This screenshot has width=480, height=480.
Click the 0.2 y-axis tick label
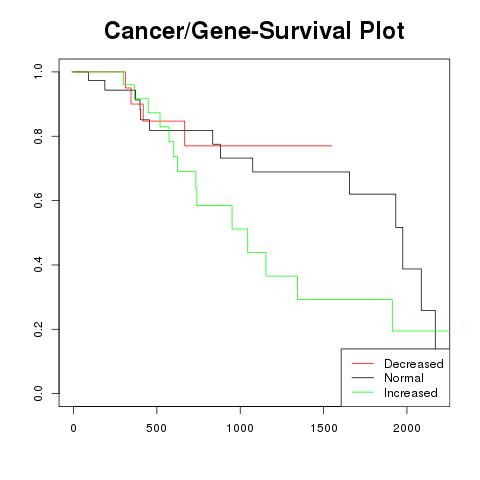[38, 329]
